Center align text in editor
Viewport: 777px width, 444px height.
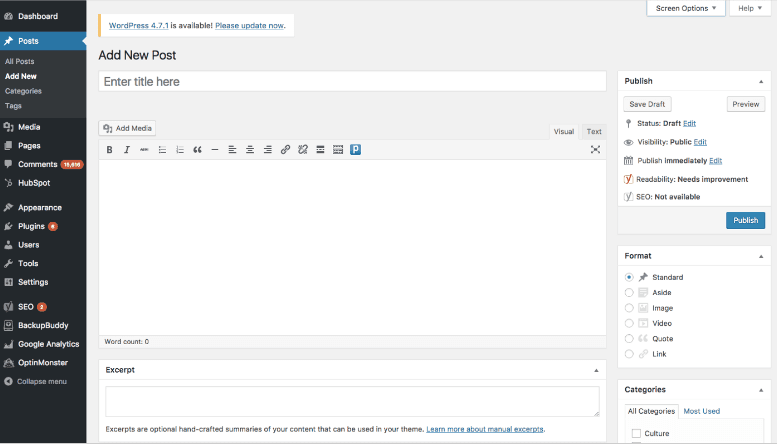pos(250,150)
